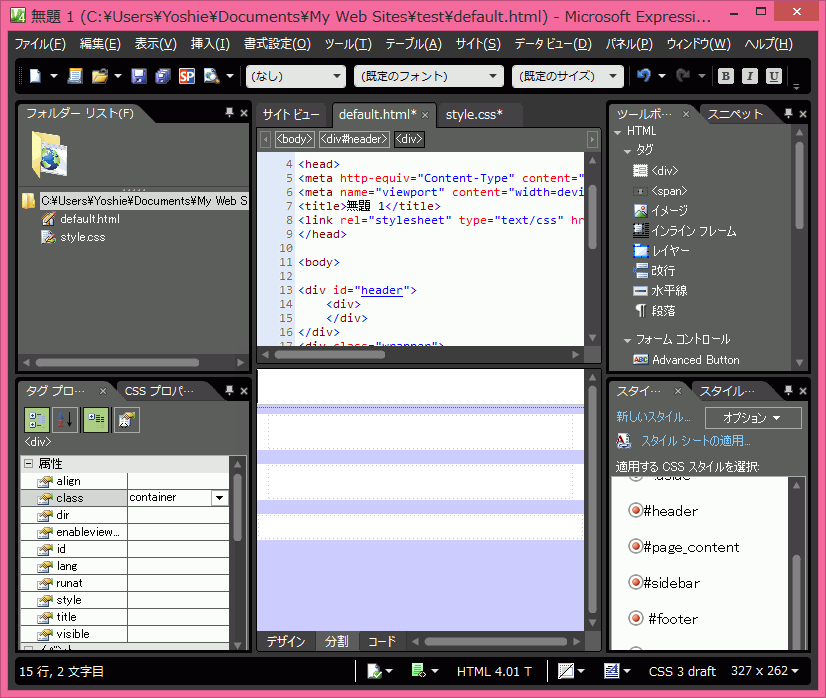Switch to the style.css tab
826x698 pixels.
[x=474, y=115]
